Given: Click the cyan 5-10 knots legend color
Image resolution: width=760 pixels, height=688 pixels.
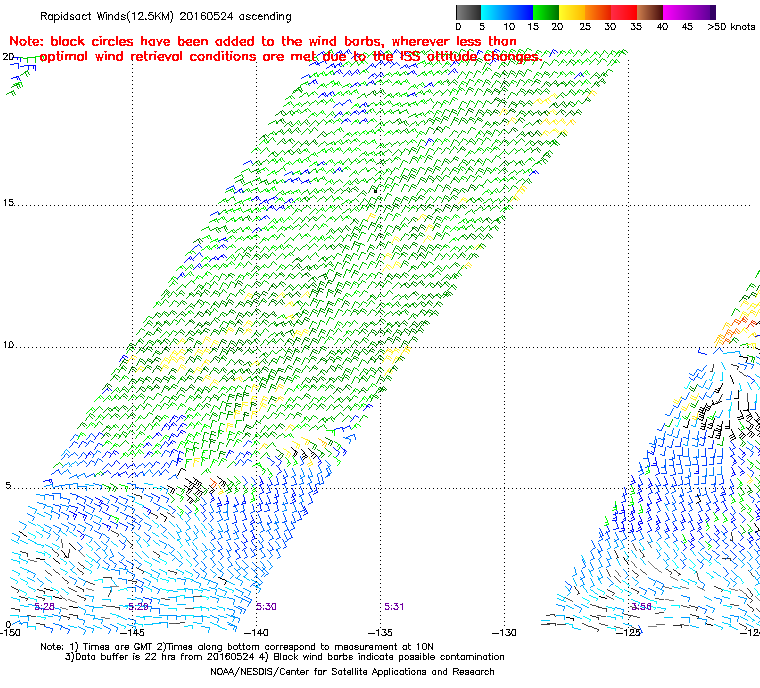Looking at the screenshot, I should pos(494,12).
